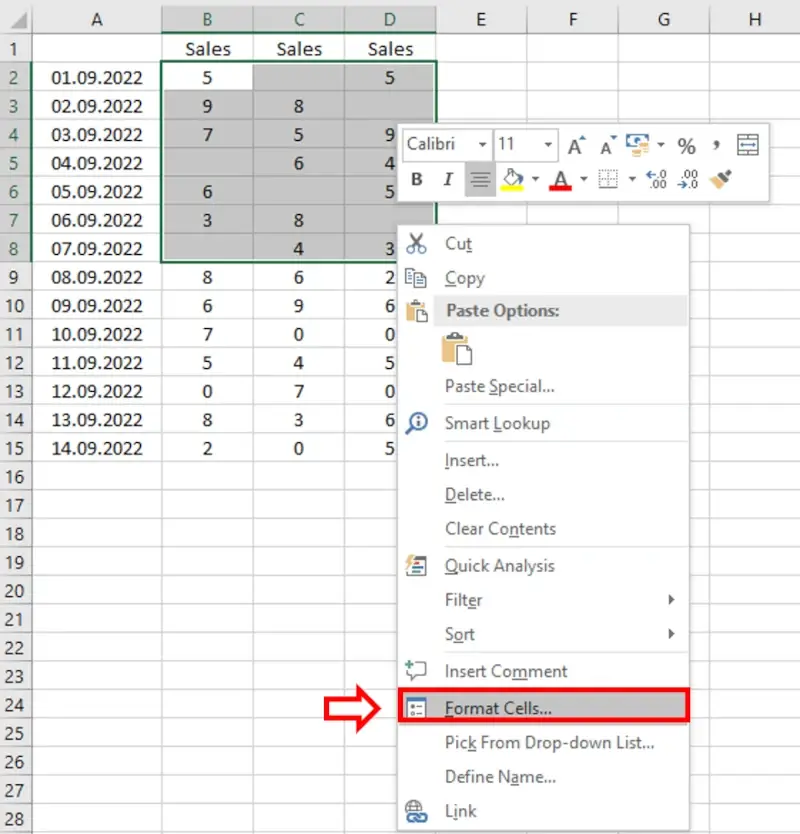
Task: Expand the fill color dropdown arrow
Action: 535,180
